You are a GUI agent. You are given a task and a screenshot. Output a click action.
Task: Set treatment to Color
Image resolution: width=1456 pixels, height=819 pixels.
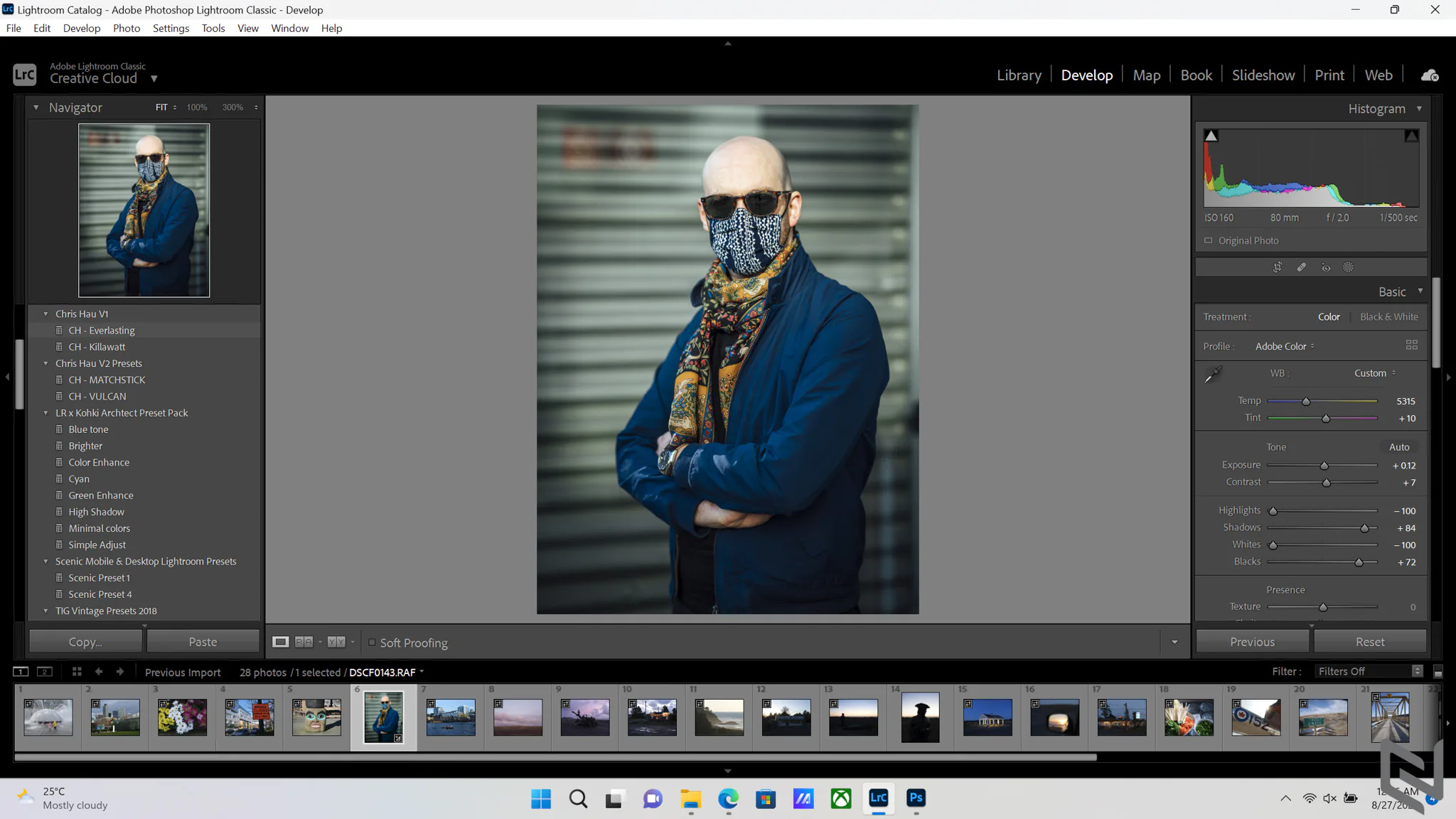1328,317
